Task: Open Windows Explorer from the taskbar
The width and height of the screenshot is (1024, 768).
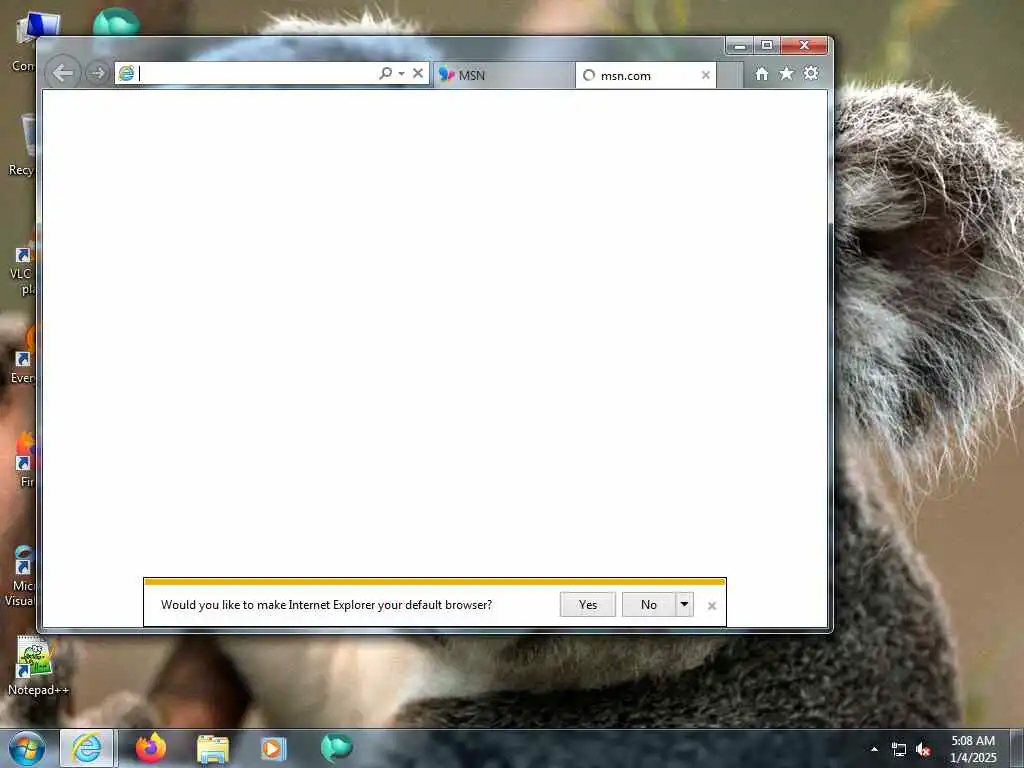Action: [x=213, y=749]
